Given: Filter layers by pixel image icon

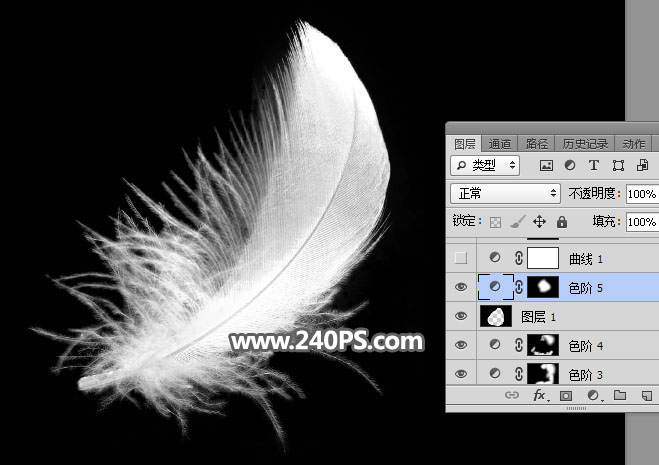Looking at the screenshot, I should 546,166.
